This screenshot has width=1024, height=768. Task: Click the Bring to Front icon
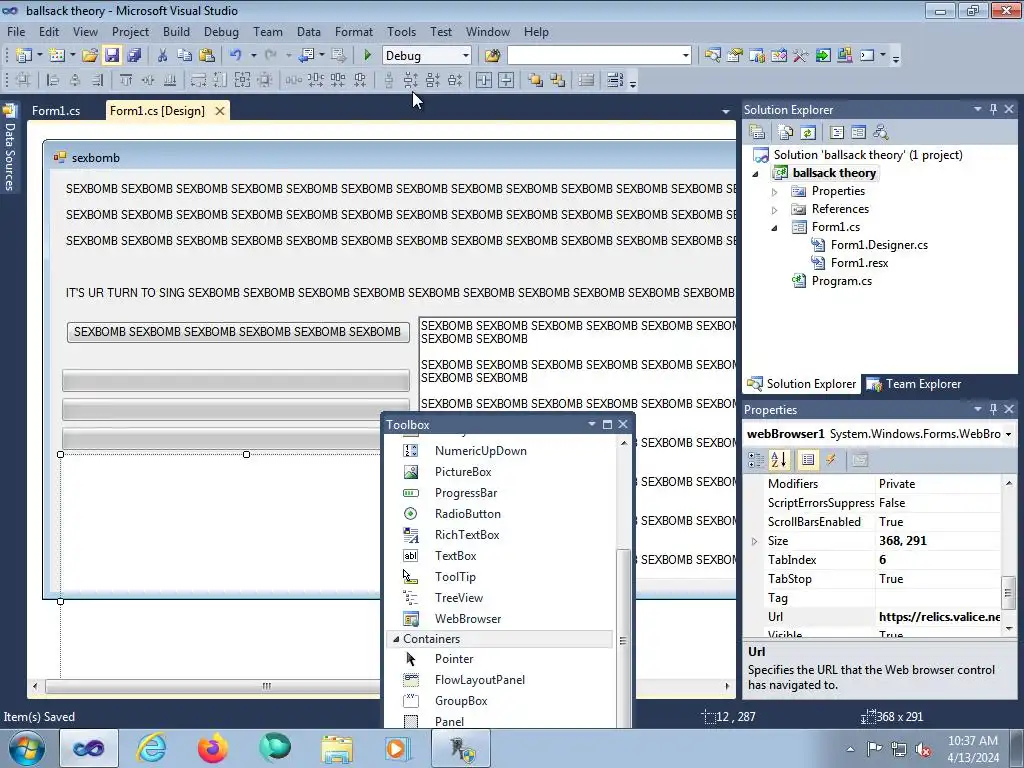point(535,80)
